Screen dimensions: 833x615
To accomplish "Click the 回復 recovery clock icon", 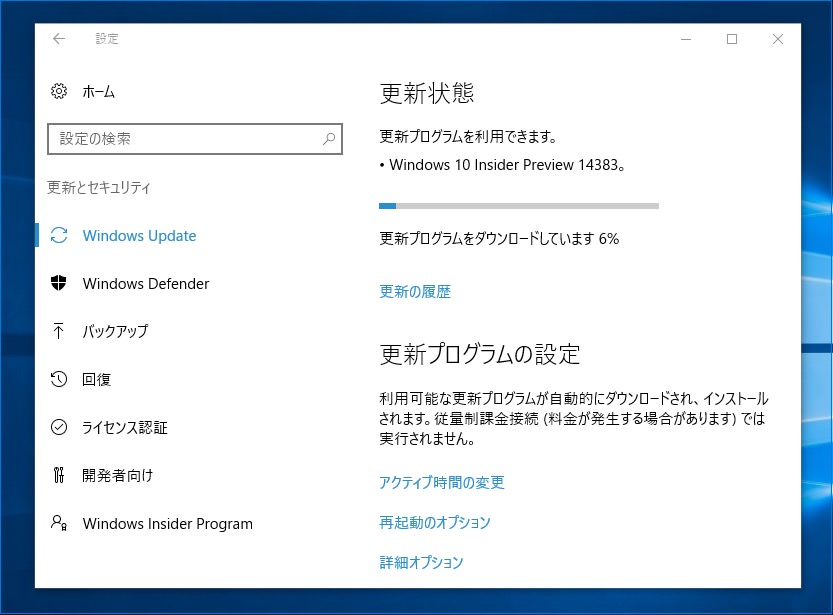I will coord(58,379).
